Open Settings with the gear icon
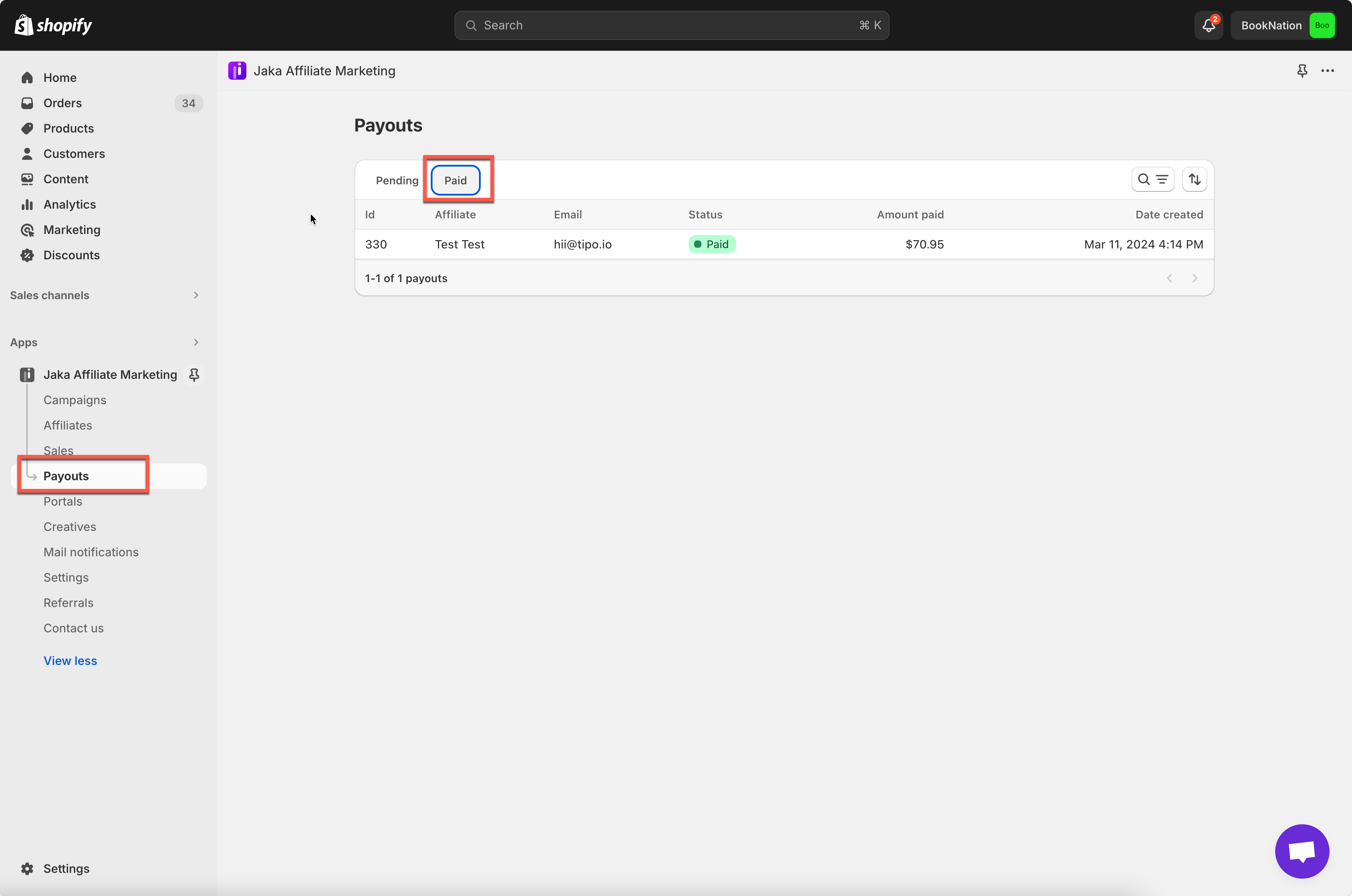Image resolution: width=1352 pixels, height=896 pixels. [28, 868]
